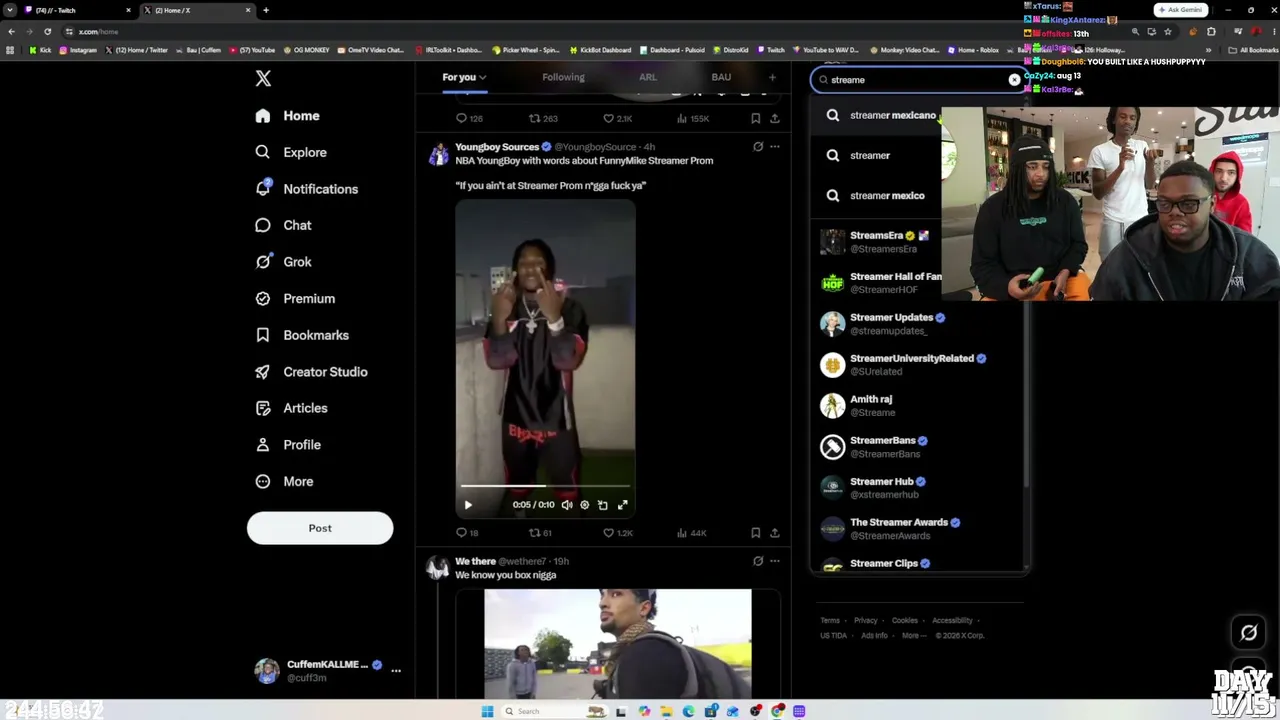The image size is (1280, 720).
Task: Click the X logo in the sidebar
Action: pyautogui.click(x=263, y=78)
